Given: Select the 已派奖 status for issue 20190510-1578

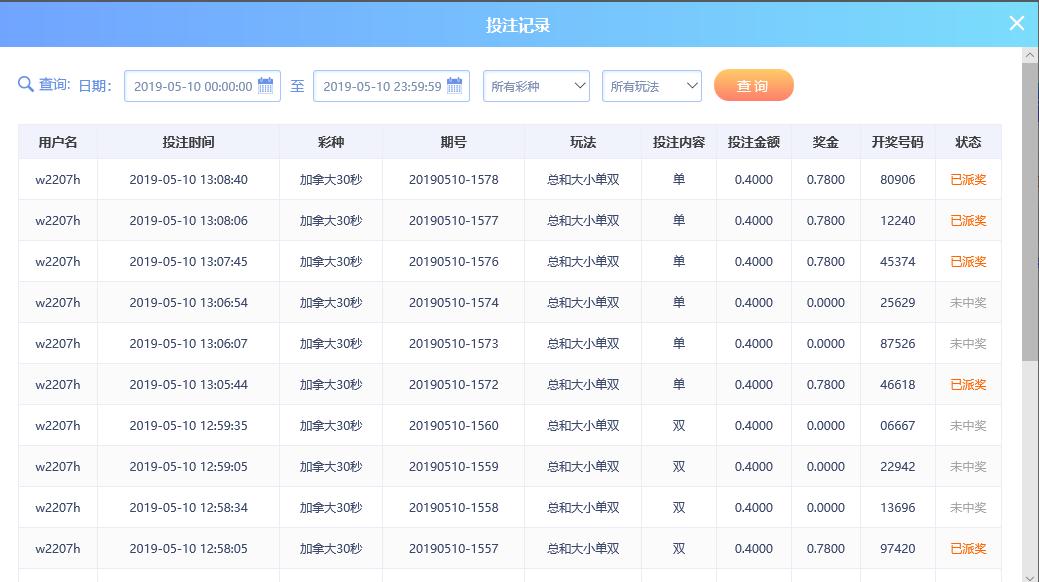Looking at the screenshot, I should pyautogui.click(x=967, y=180).
